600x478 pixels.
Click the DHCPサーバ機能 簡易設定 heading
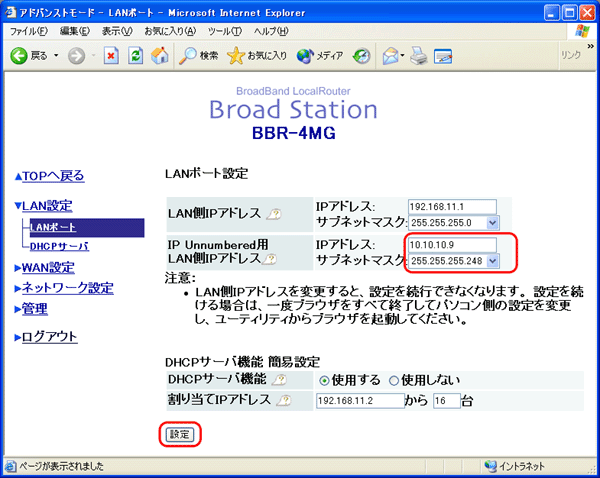tap(242, 362)
